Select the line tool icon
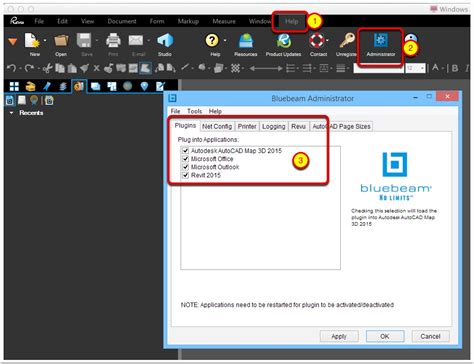This screenshot has width=474, height=364. point(185,68)
